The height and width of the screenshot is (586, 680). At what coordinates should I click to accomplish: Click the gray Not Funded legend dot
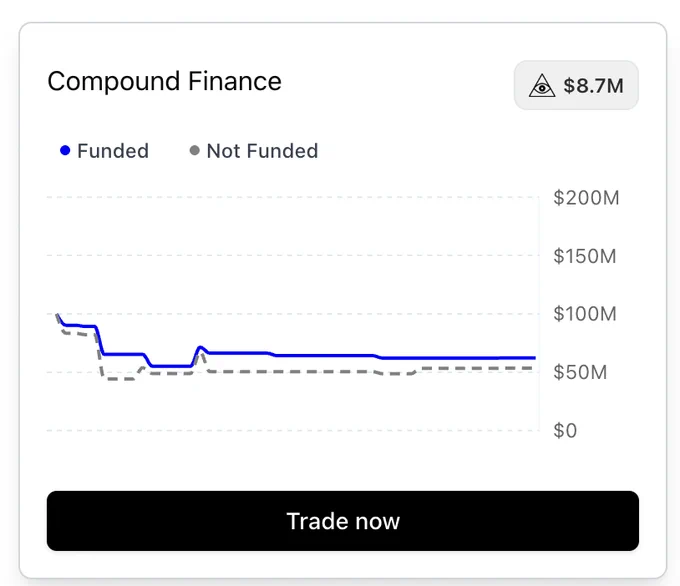point(195,151)
